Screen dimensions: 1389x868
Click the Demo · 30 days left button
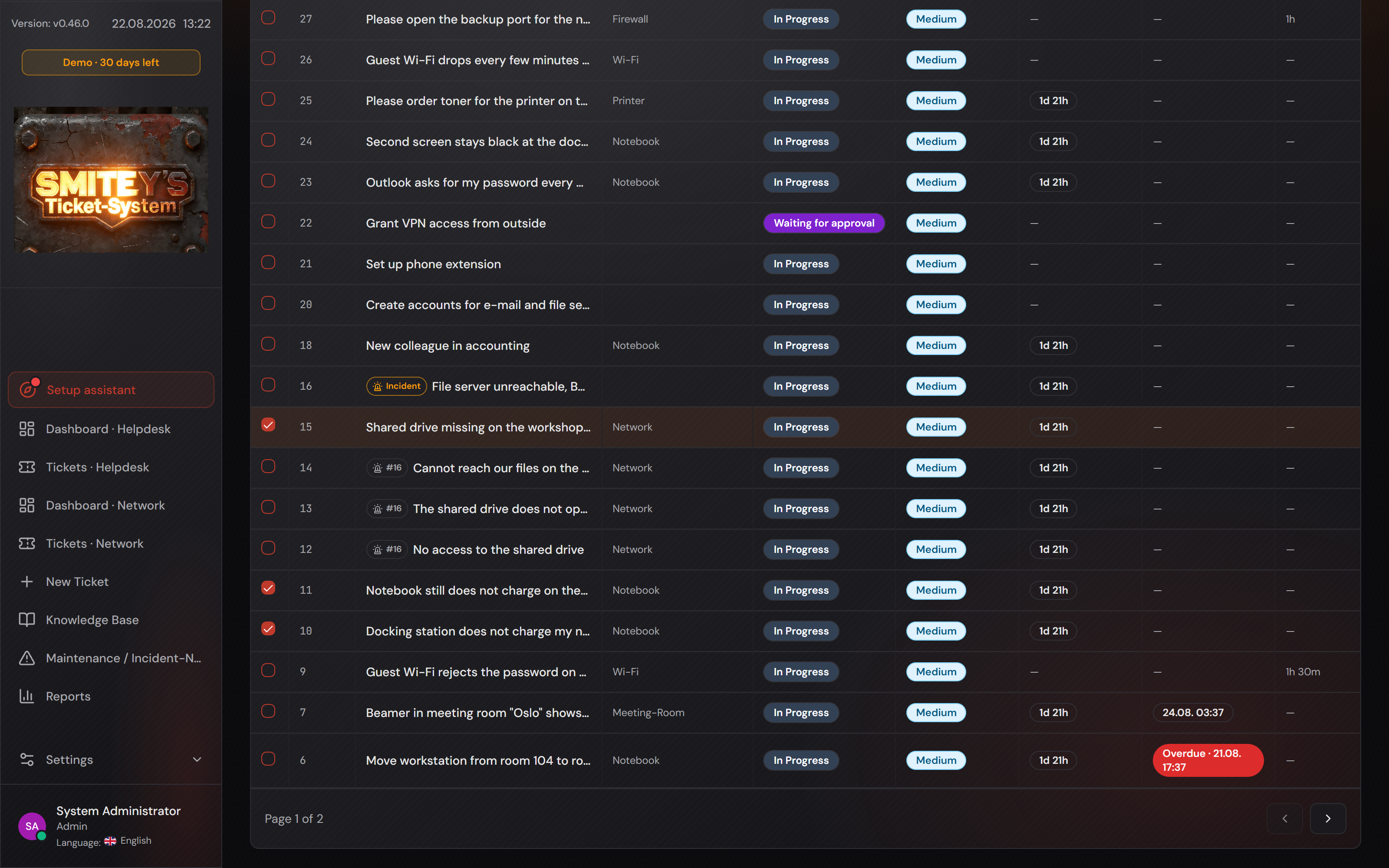pyautogui.click(x=111, y=62)
